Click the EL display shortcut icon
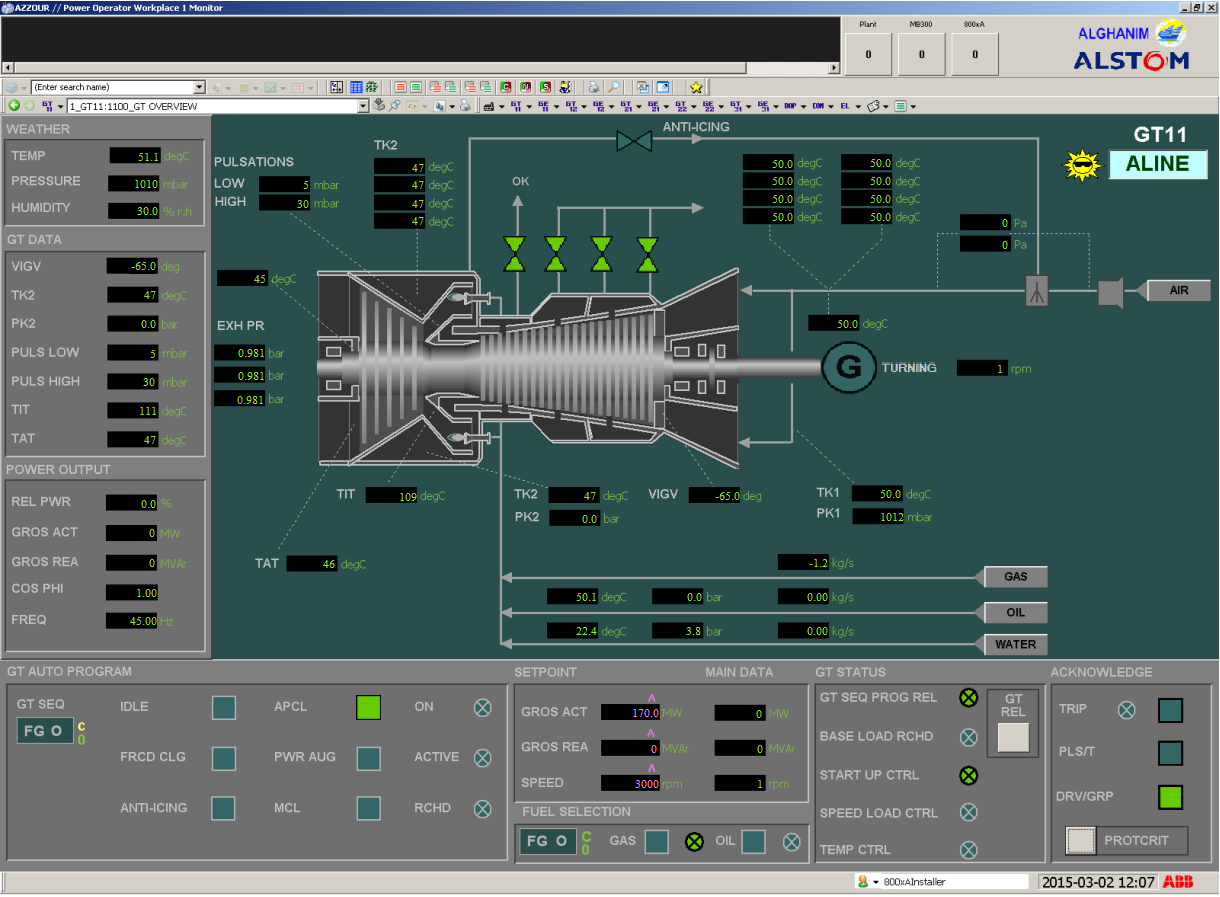Viewport: 1220px width, 897px height. coord(844,106)
